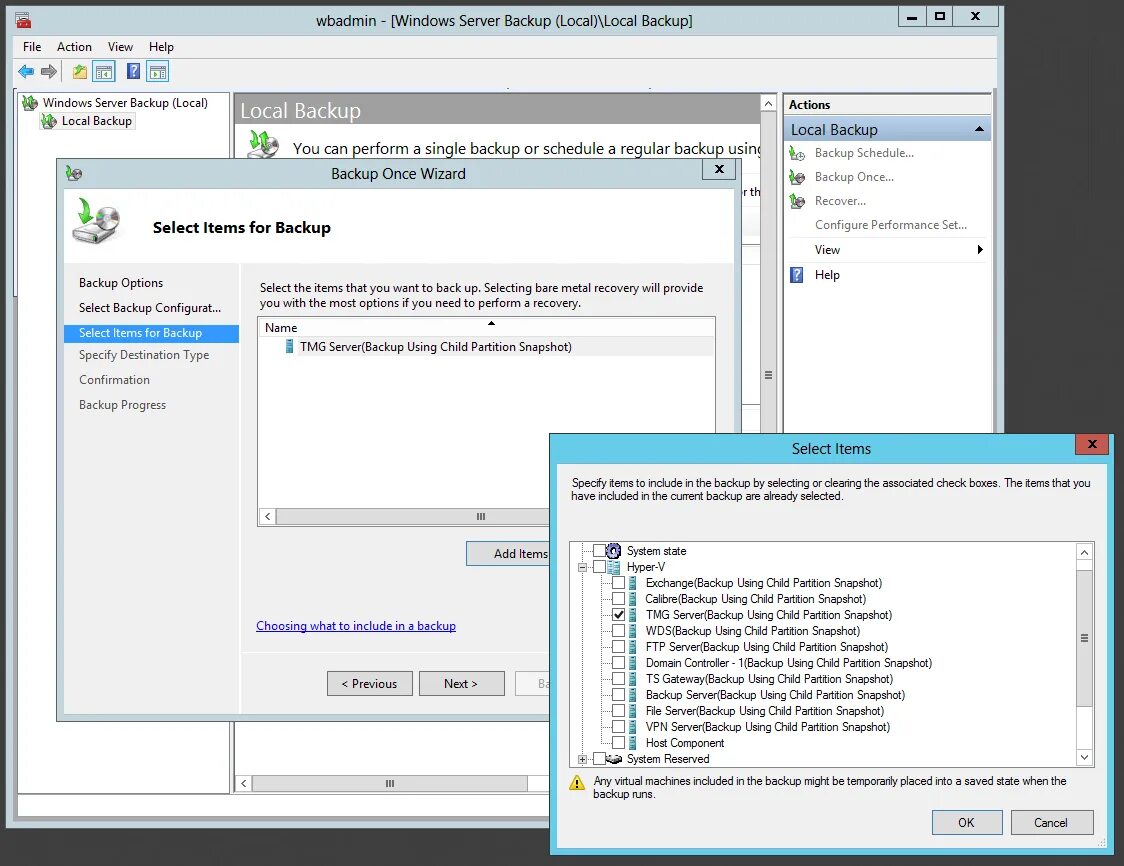Click the wizard list horizontal scrollbar thumb

[413, 516]
